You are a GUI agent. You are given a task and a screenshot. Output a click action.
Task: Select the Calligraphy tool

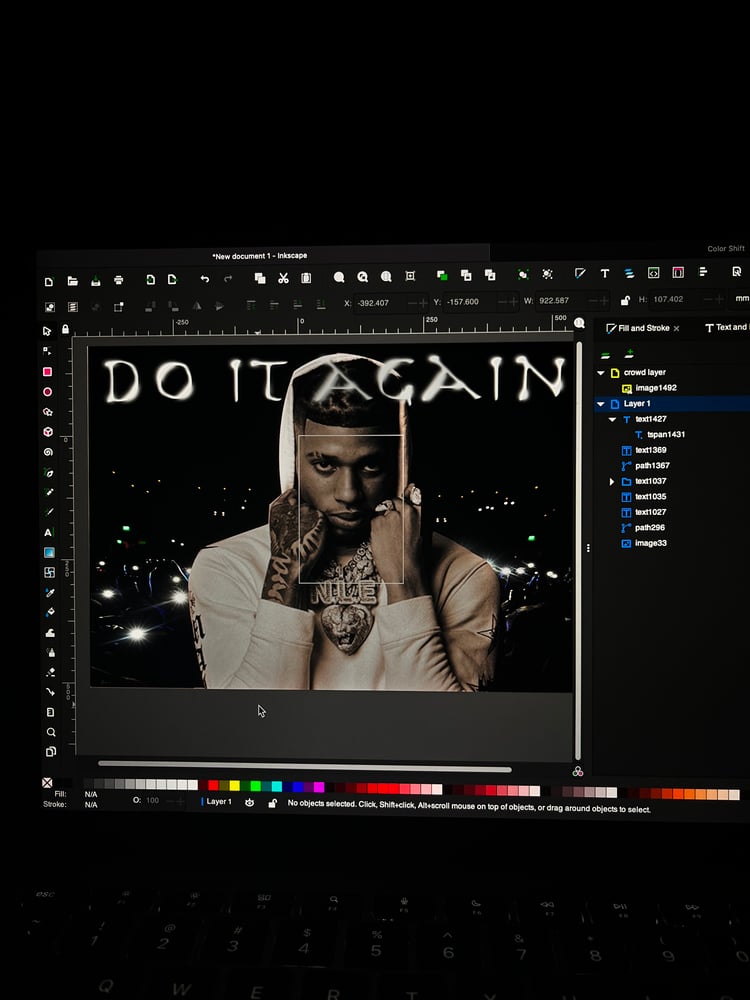48,512
